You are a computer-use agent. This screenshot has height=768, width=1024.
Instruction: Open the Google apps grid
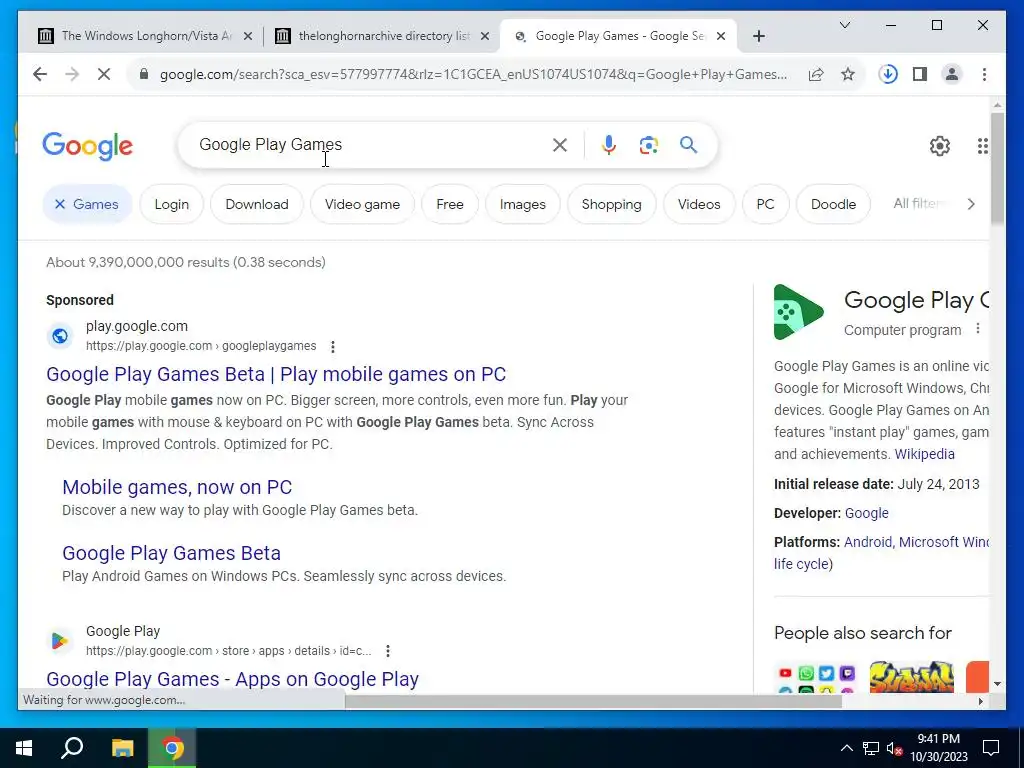[982, 146]
